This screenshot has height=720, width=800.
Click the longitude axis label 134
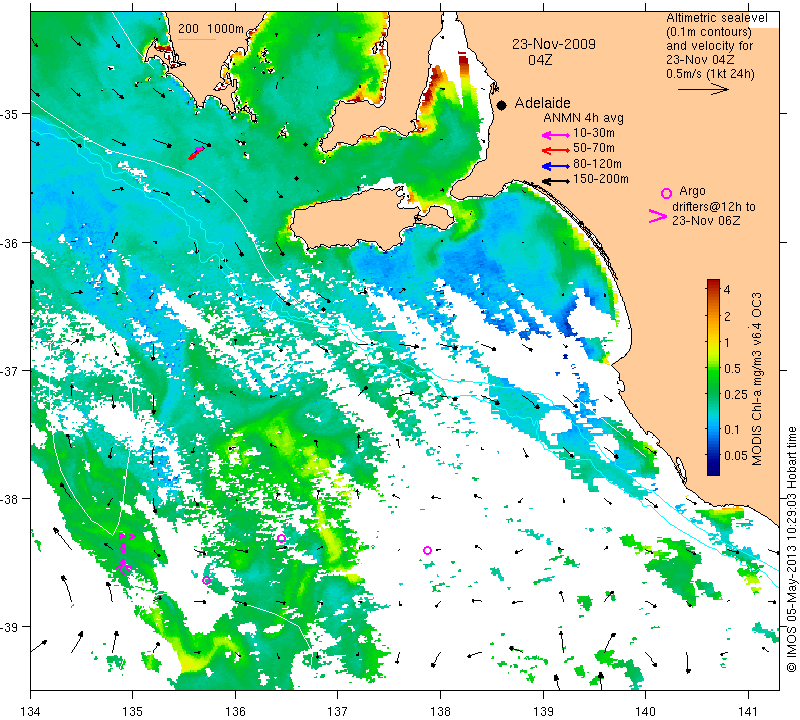coord(31,710)
